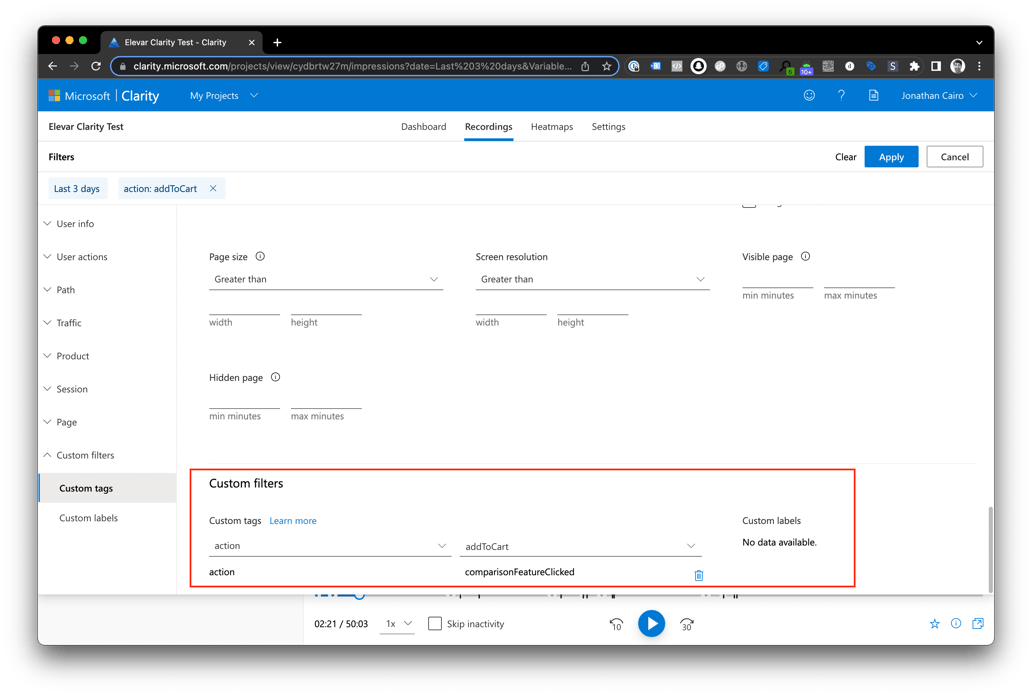Open new tab with plus icon
Viewport: 1032px width, 695px height.
pyautogui.click(x=277, y=42)
